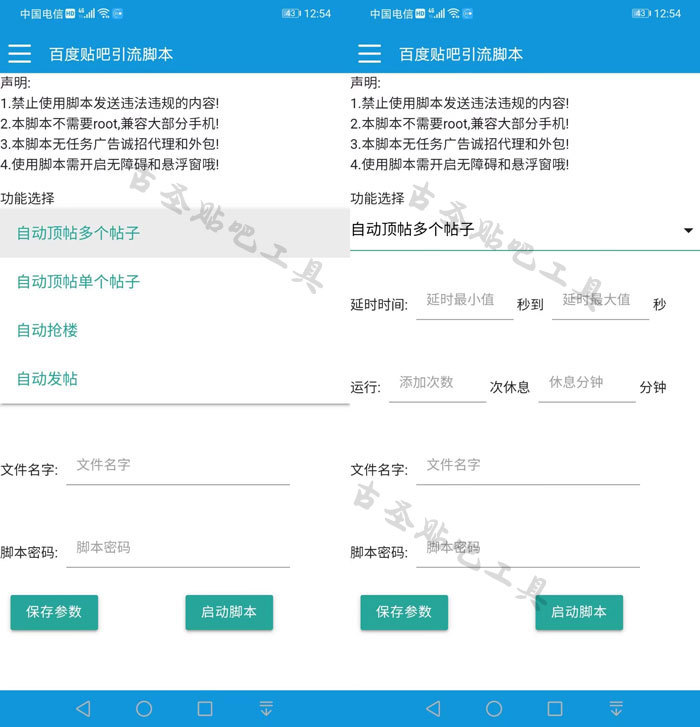Choose 自动顶帖单个帖子 option
The image size is (700, 727).
click(175, 281)
